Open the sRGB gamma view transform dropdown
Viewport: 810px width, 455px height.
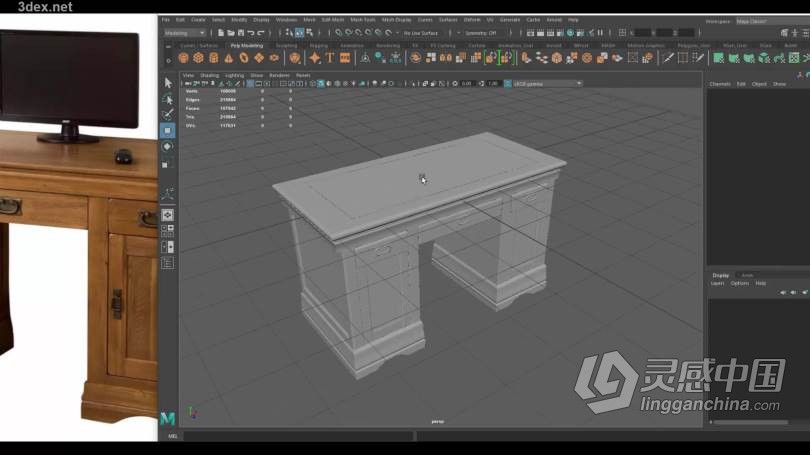click(548, 83)
